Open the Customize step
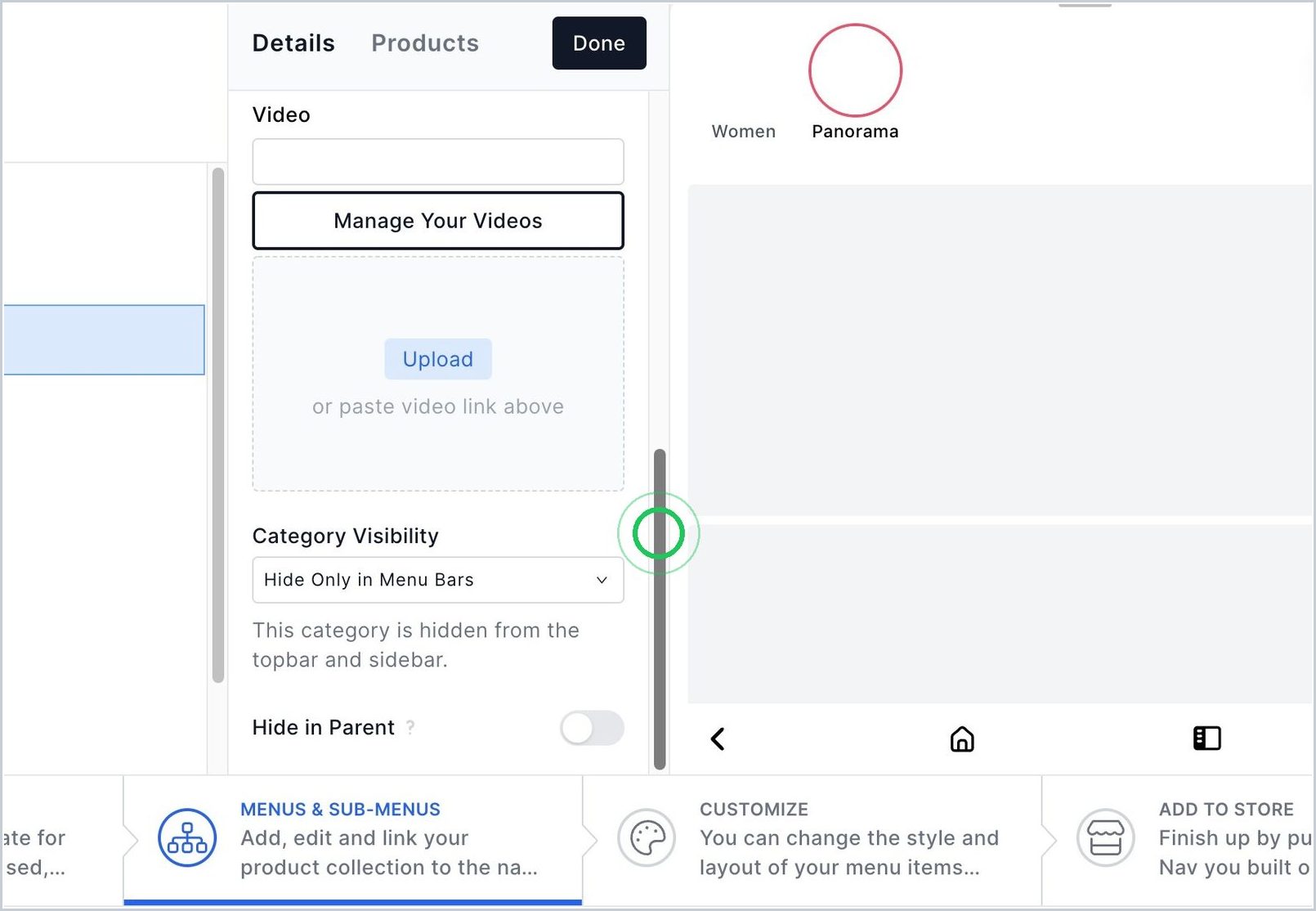1316x911 pixels. tap(812, 839)
